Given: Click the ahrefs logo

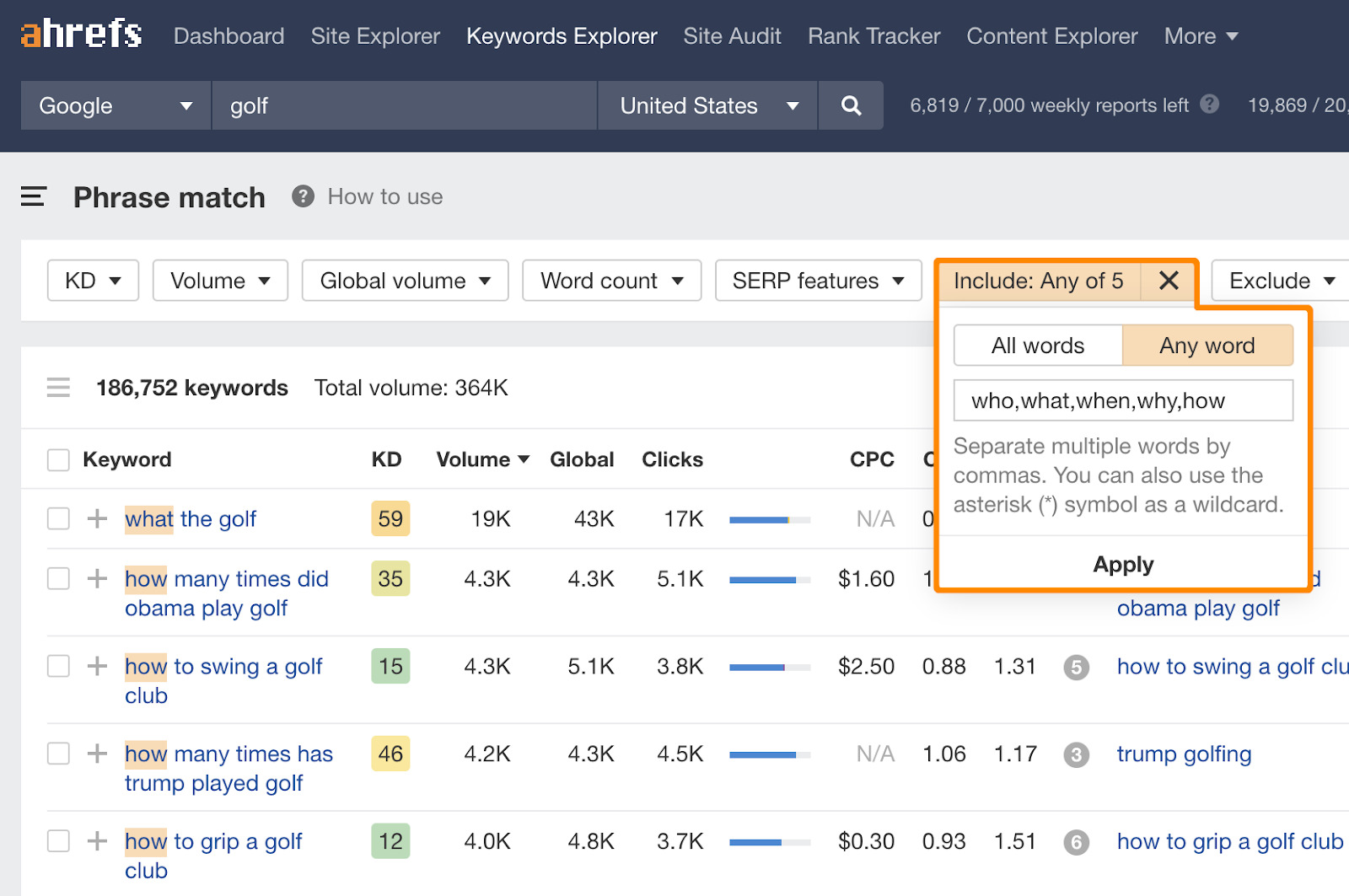Looking at the screenshot, I should [81, 35].
